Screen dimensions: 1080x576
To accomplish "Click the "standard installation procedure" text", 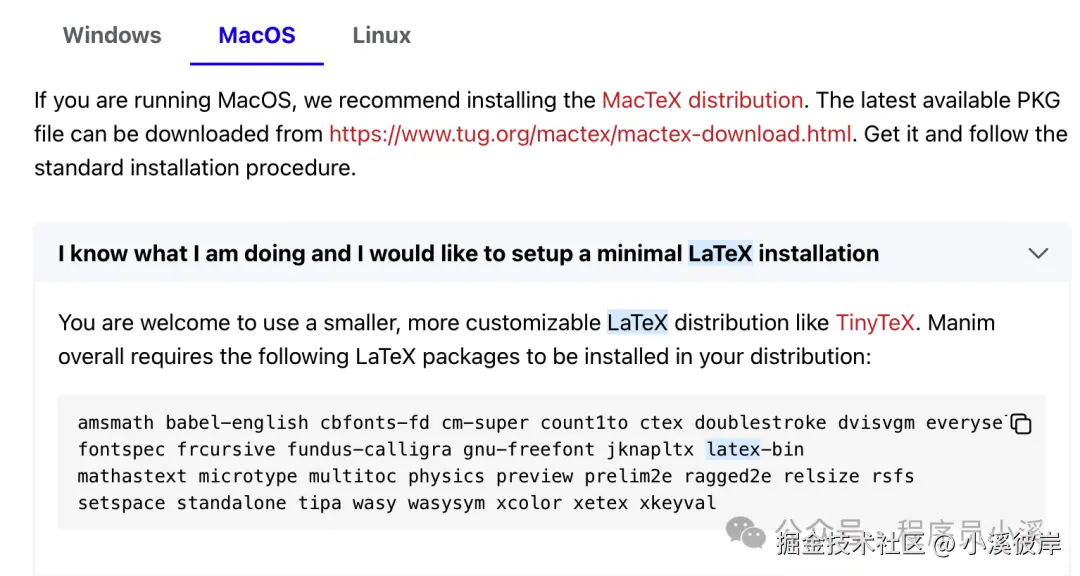I will point(195,168).
